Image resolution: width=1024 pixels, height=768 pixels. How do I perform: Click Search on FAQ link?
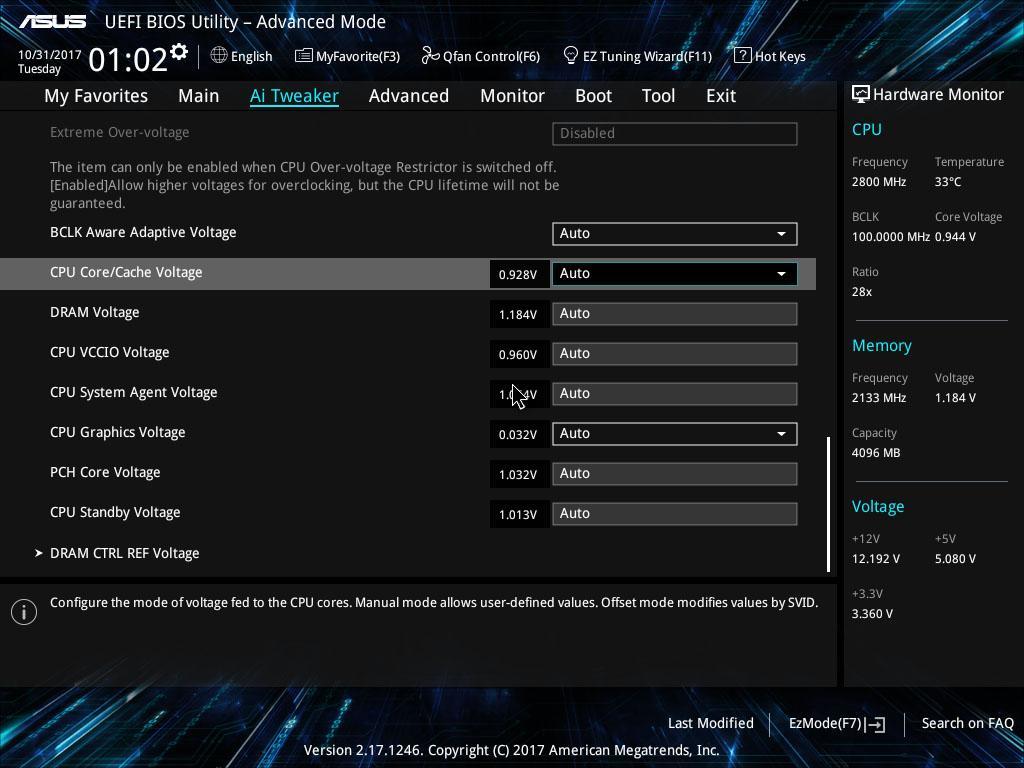[x=967, y=724]
